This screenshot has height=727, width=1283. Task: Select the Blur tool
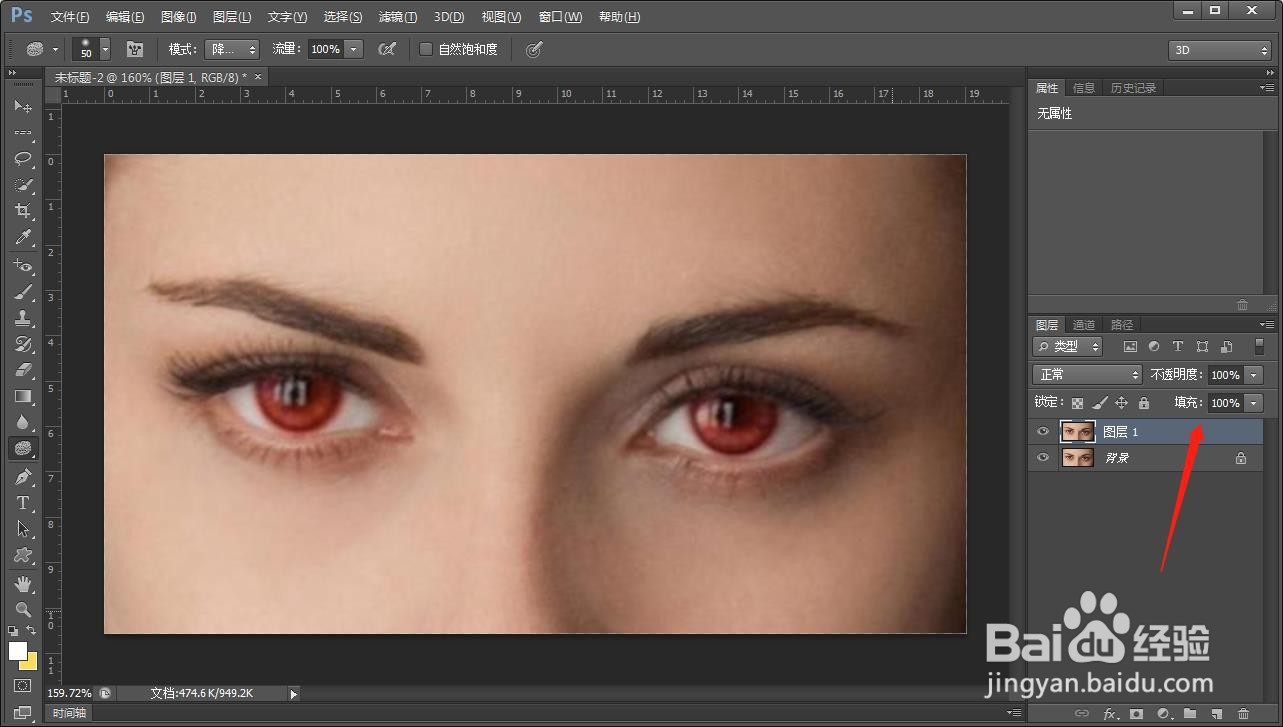pos(22,422)
